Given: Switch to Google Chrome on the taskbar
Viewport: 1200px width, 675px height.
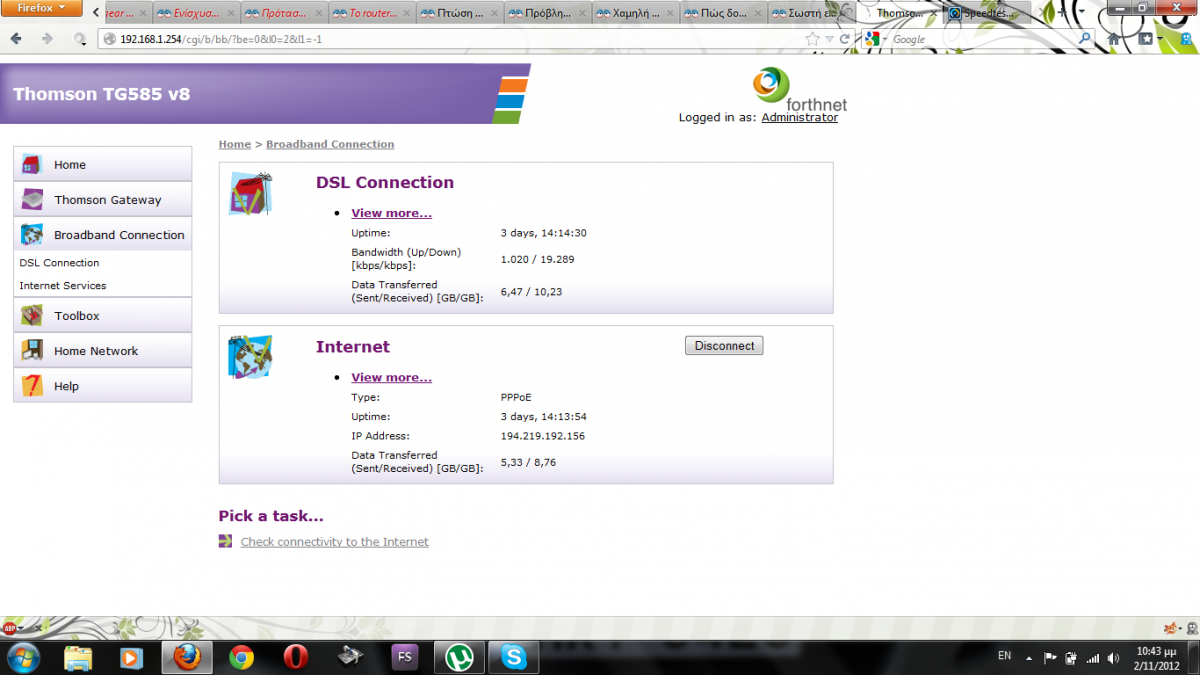Looking at the screenshot, I should pos(241,657).
